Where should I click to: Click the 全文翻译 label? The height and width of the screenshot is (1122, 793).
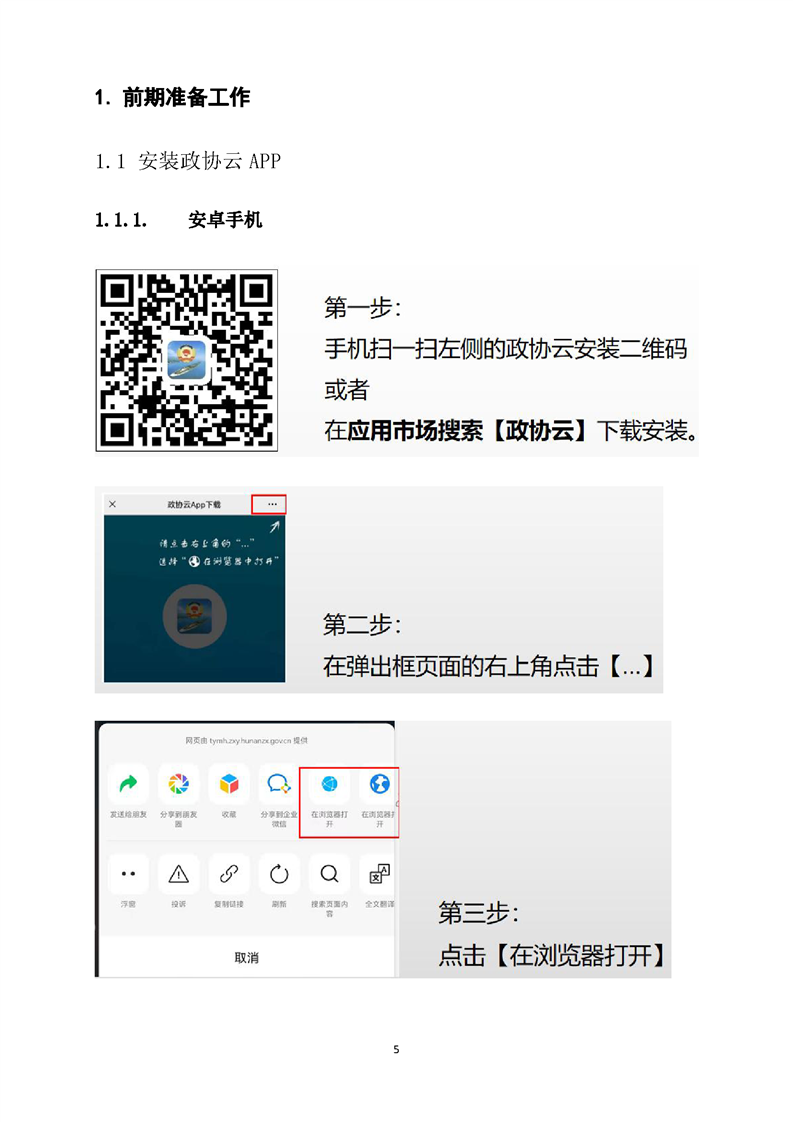click(379, 904)
